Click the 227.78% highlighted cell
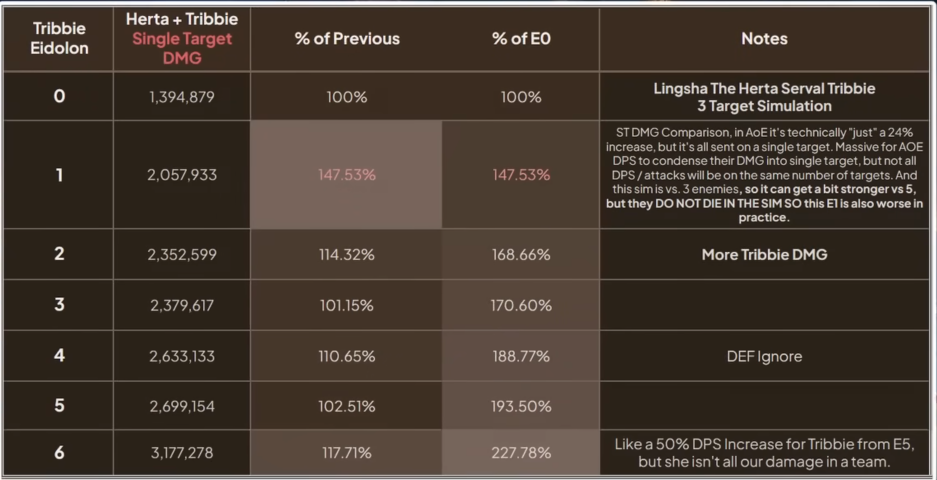Viewport: 937px width, 480px height. click(520, 453)
